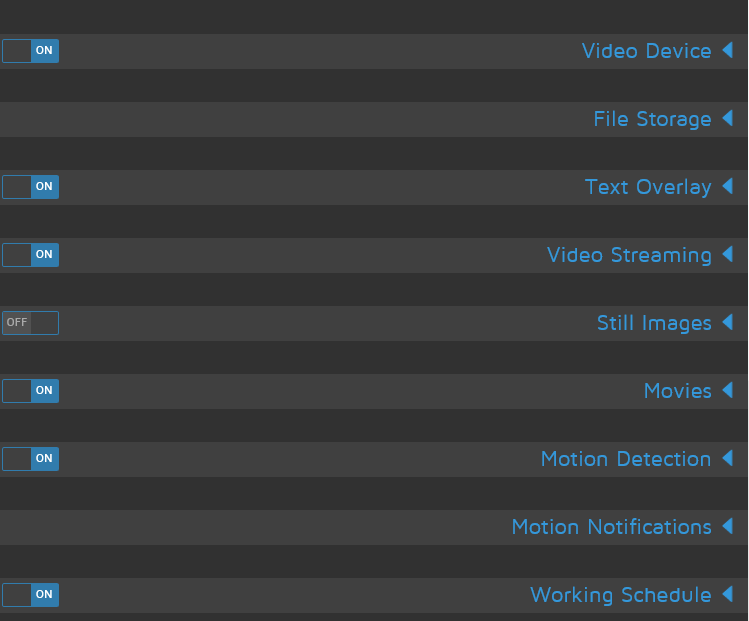The height and width of the screenshot is (621, 749).
Task: Expand Video Streaming using its arrow
Action: pos(728,254)
